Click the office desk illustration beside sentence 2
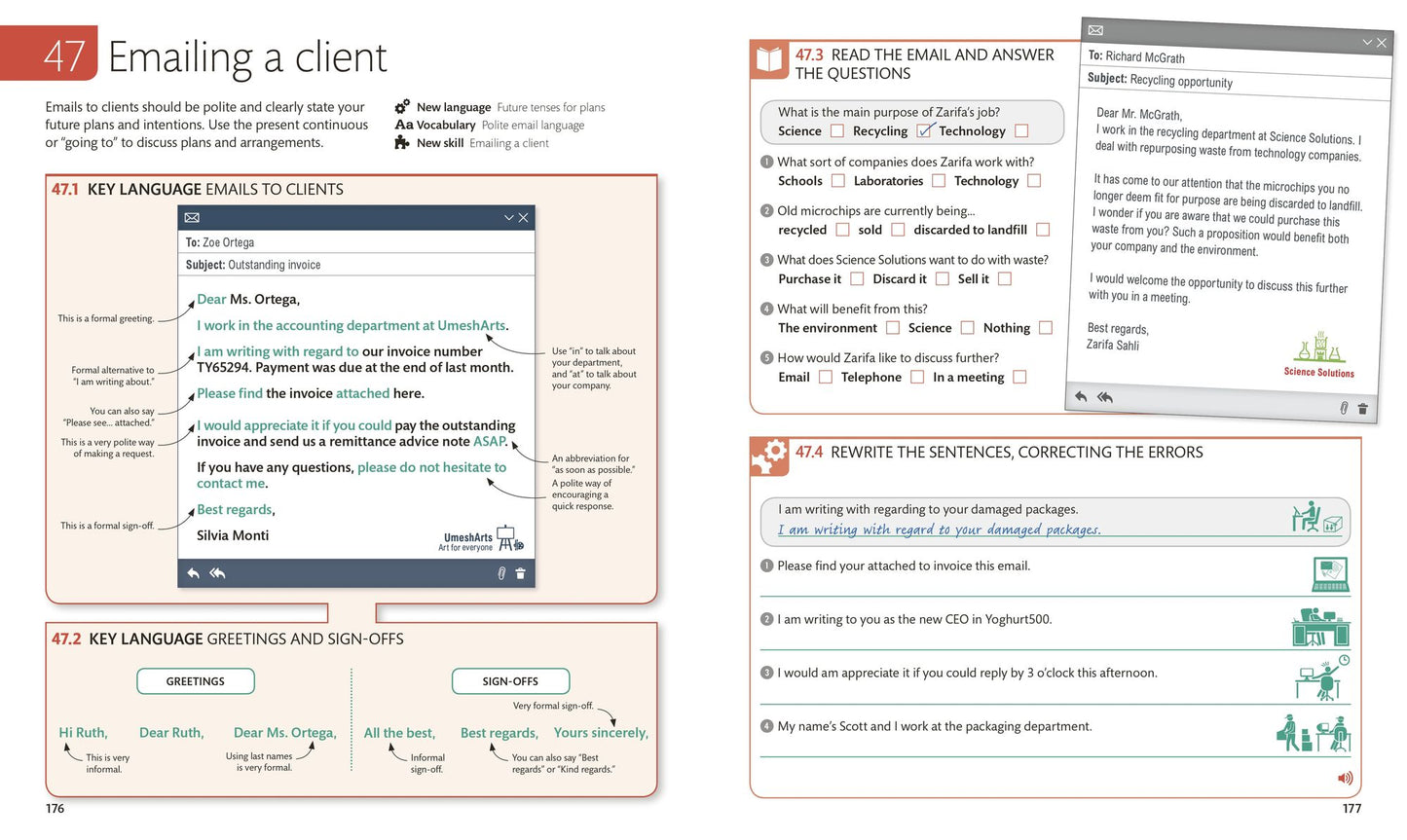 pyautogui.click(x=1321, y=627)
